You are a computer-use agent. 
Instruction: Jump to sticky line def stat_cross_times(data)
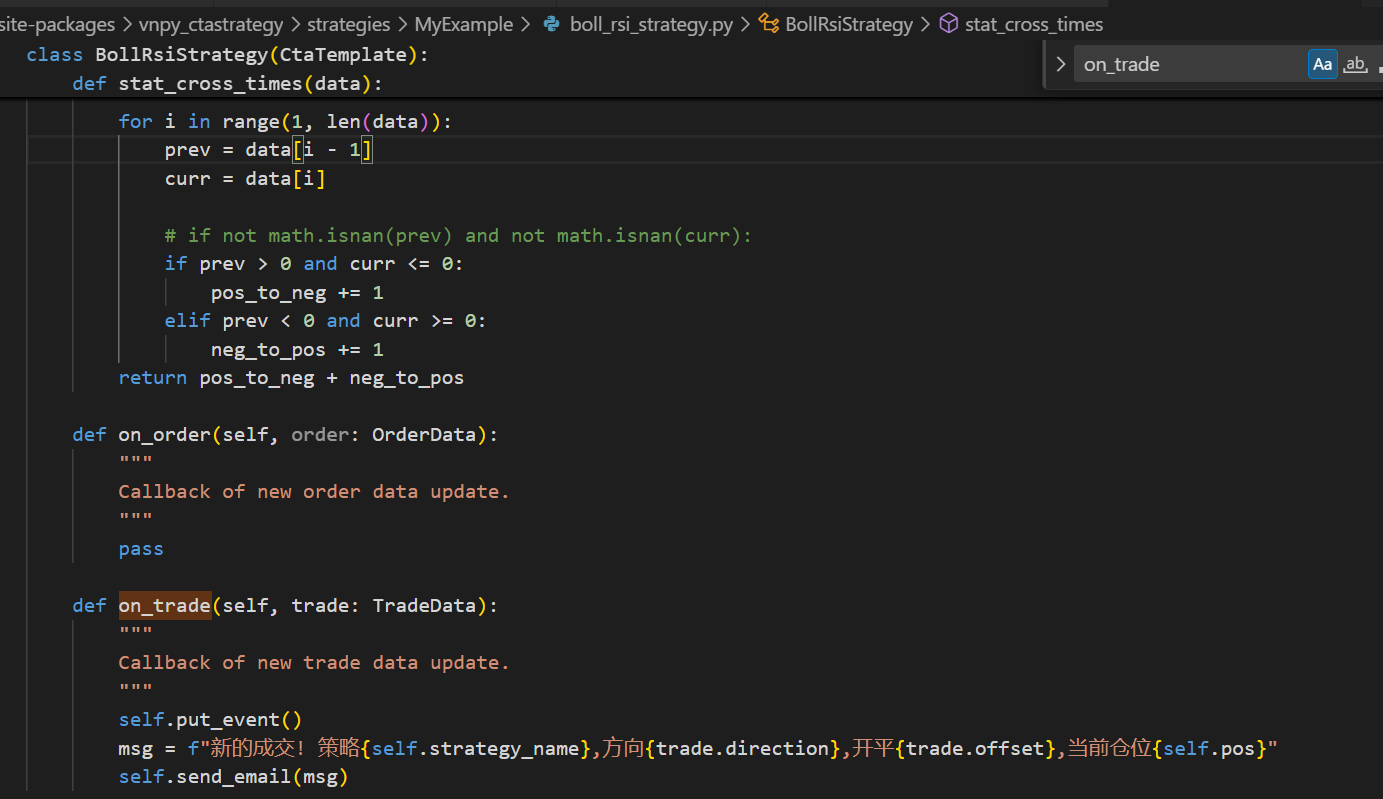[x=227, y=83]
